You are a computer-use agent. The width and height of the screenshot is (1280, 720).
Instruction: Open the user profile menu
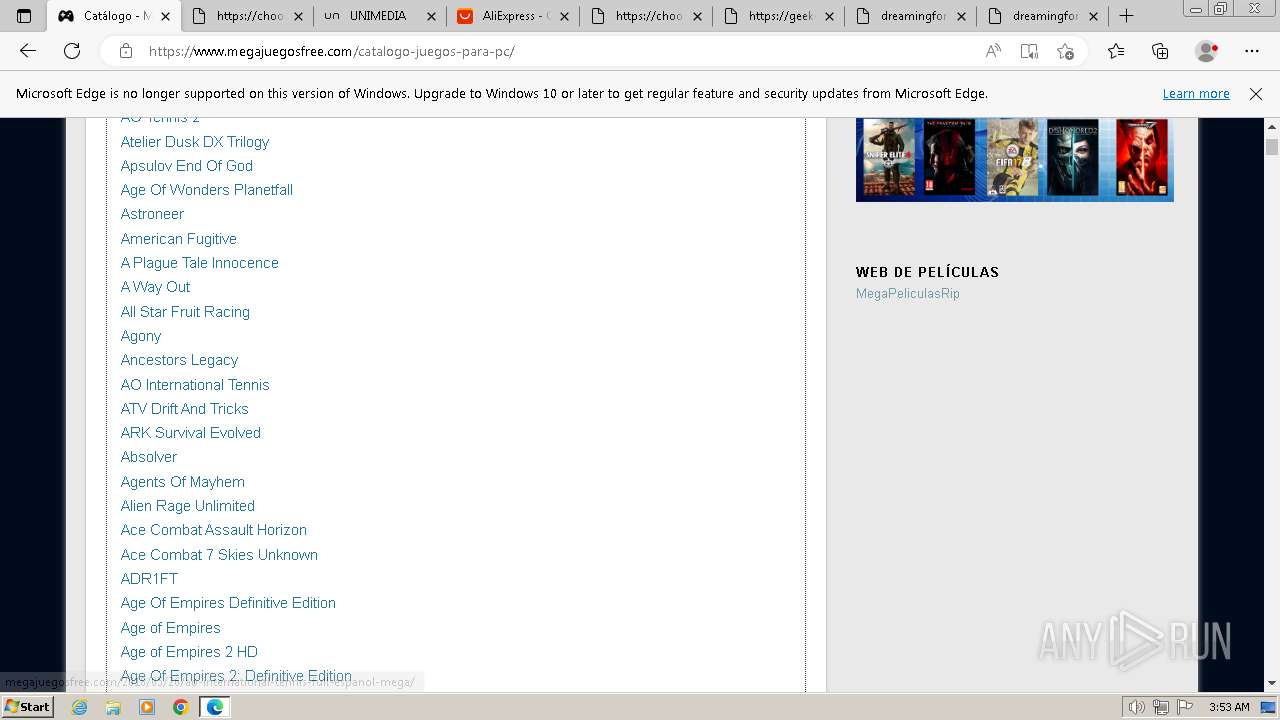[1207, 51]
